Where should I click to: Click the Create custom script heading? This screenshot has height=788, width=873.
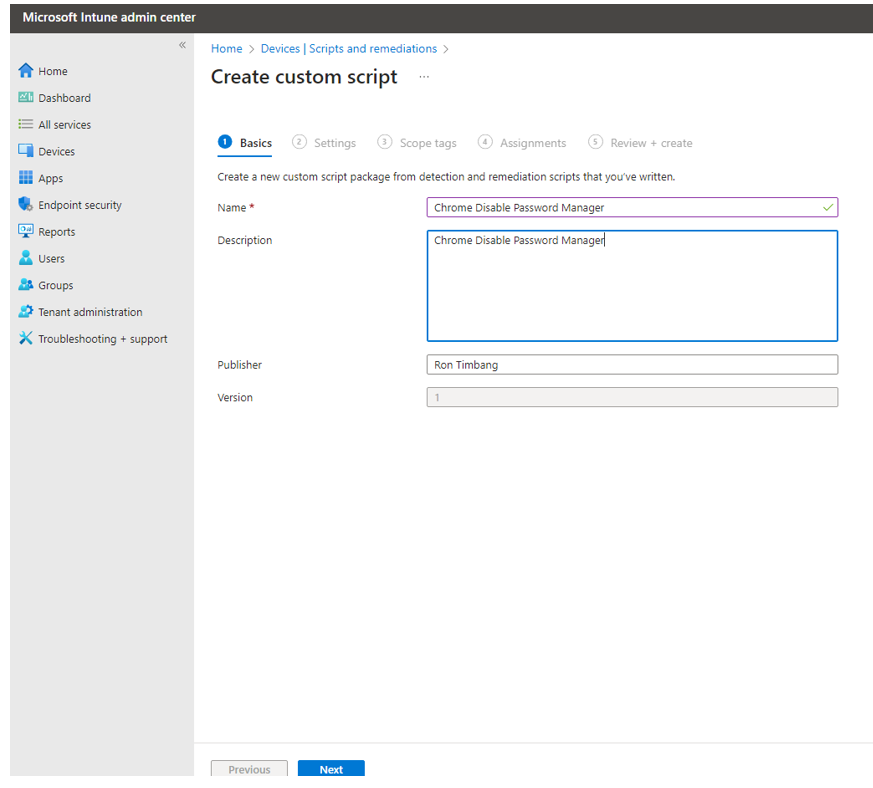pyautogui.click(x=304, y=77)
